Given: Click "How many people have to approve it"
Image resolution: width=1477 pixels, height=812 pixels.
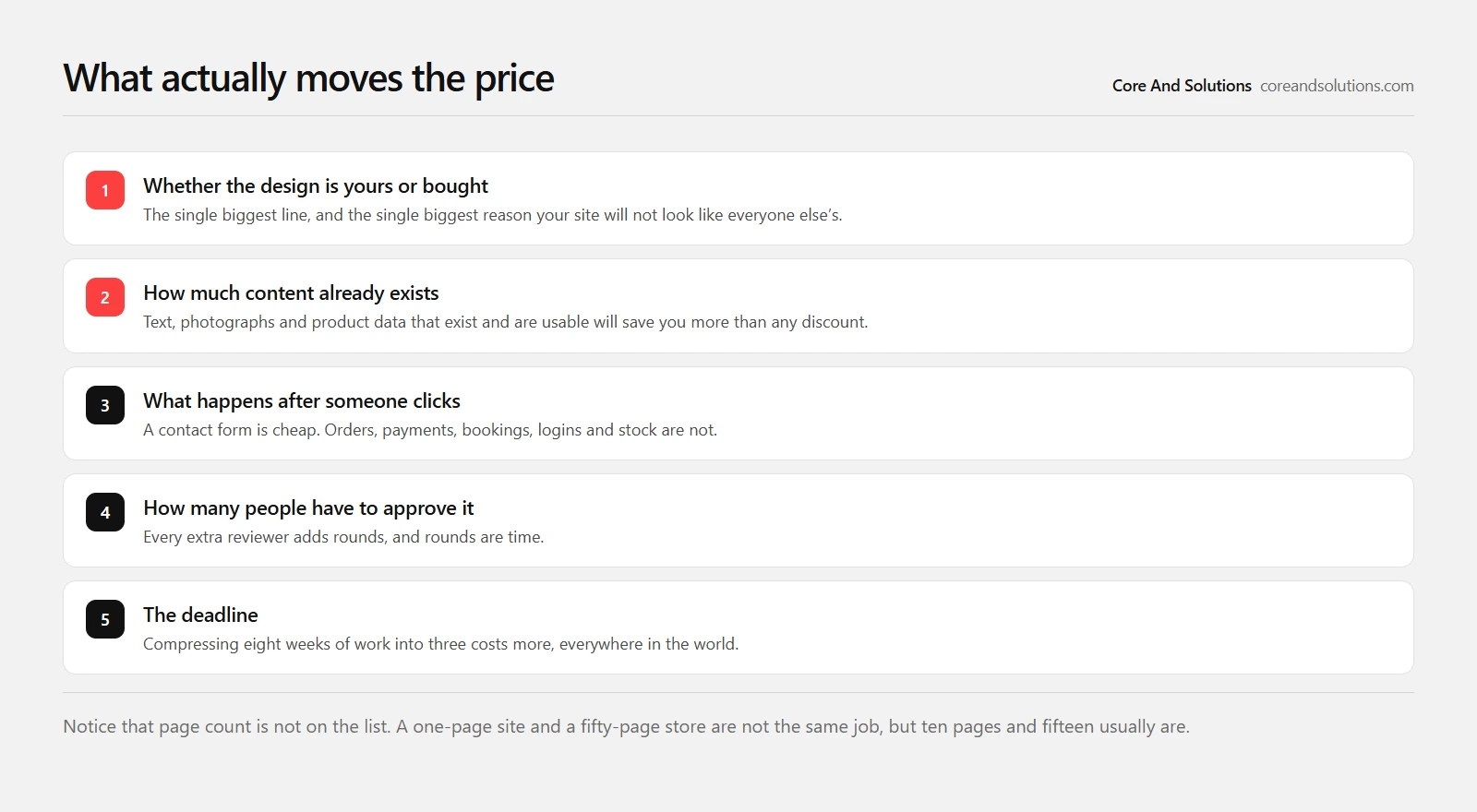Looking at the screenshot, I should 308,508.
